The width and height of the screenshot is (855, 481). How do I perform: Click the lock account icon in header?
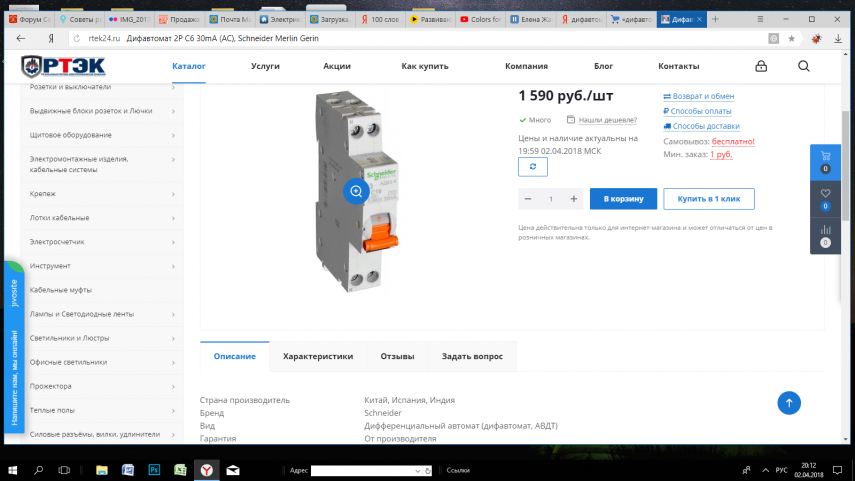tap(761, 66)
